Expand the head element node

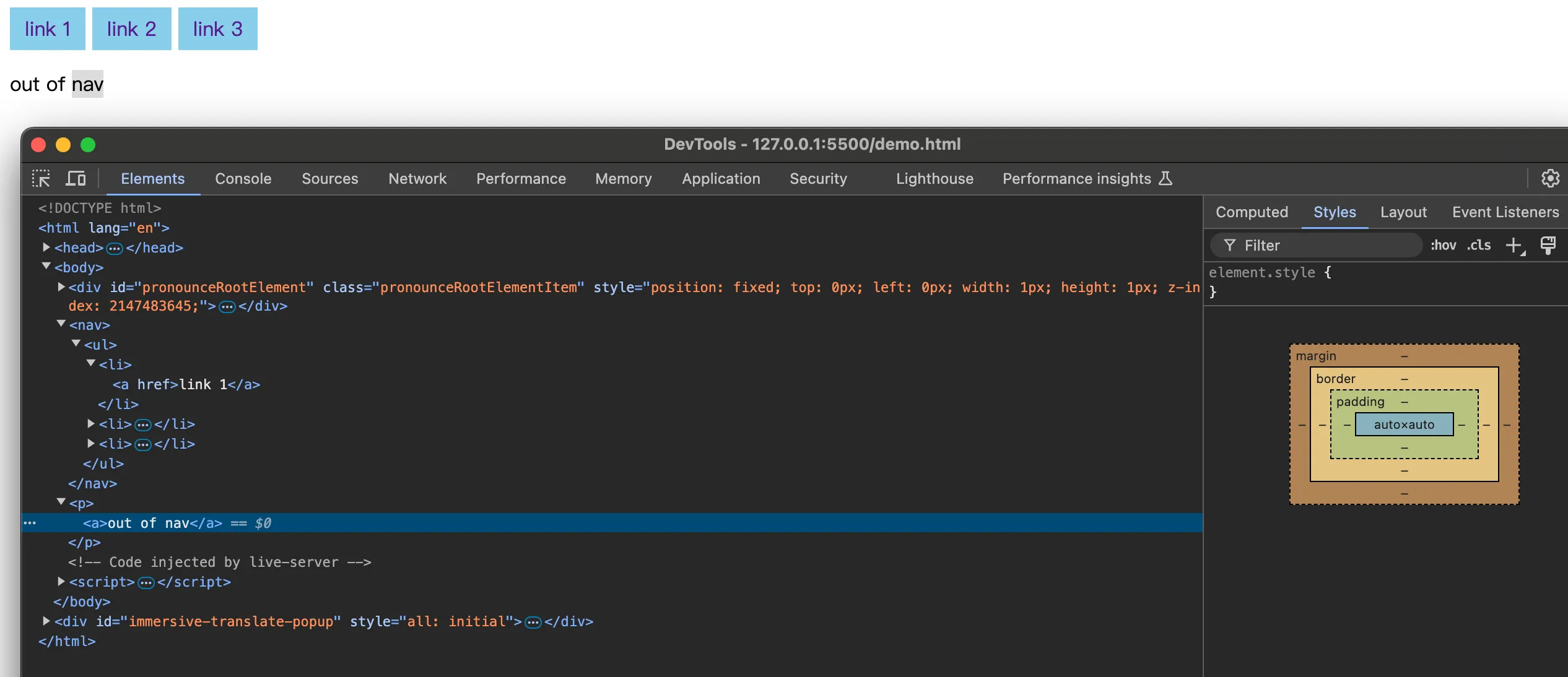pyautogui.click(x=46, y=248)
